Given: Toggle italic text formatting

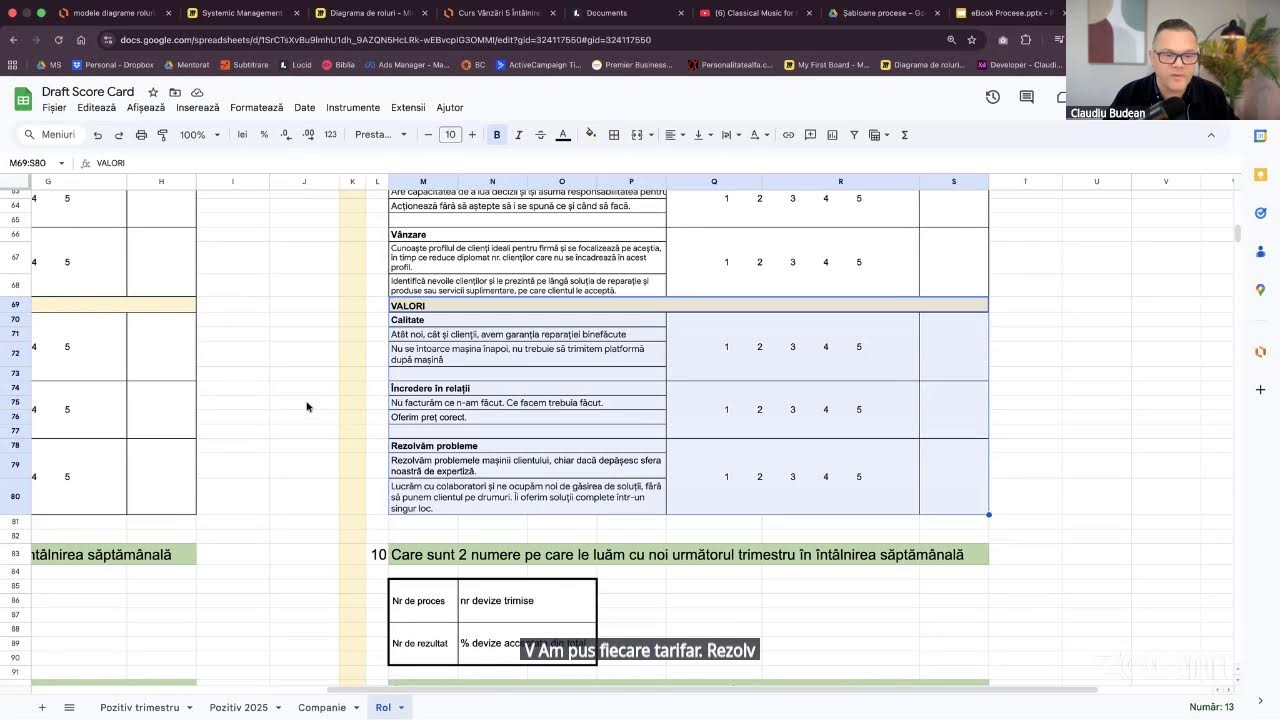Looking at the screenshot, I should (518, 135).
